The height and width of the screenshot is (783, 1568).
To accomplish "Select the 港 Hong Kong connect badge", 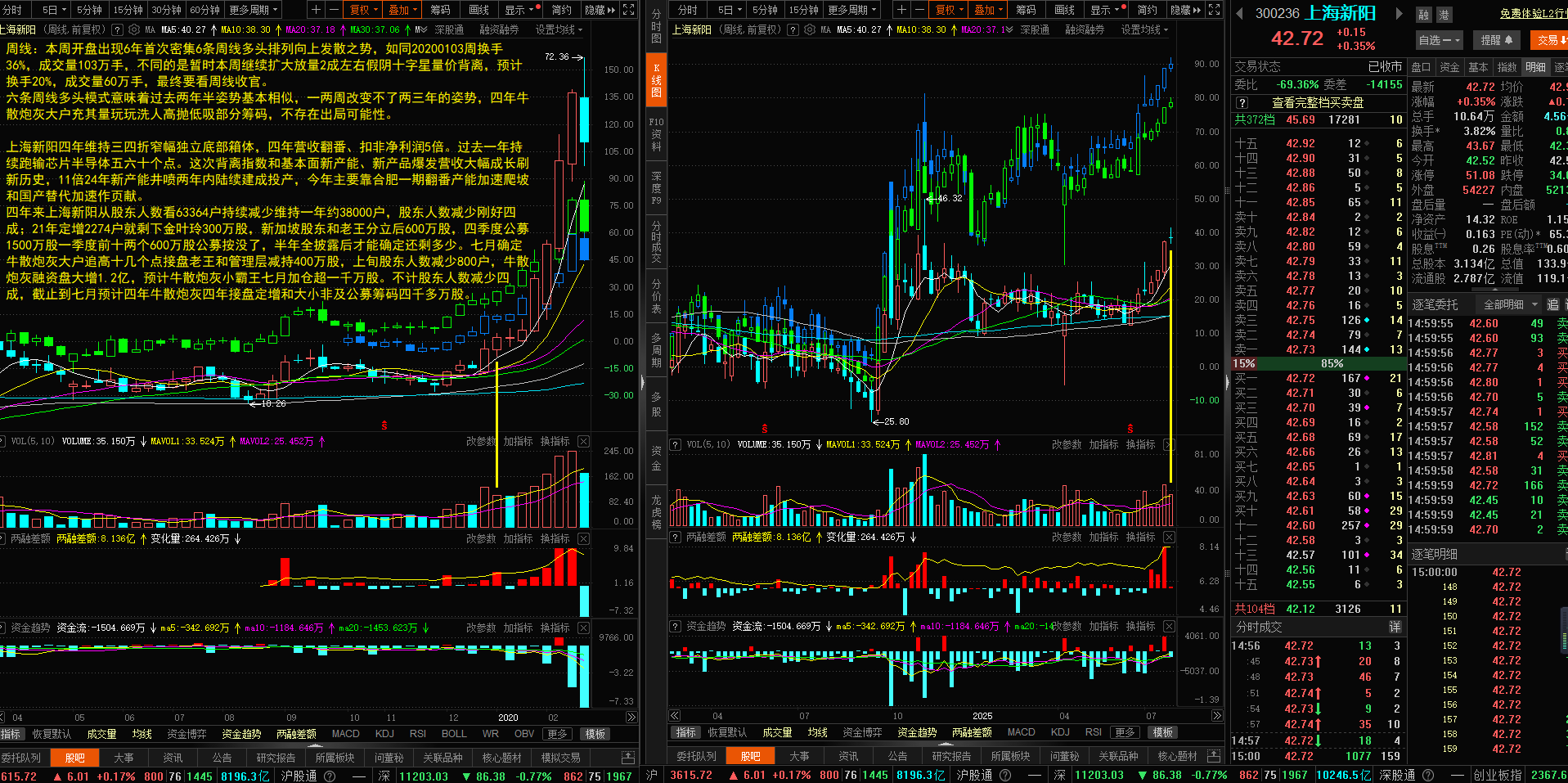I will click(1444, 15).
